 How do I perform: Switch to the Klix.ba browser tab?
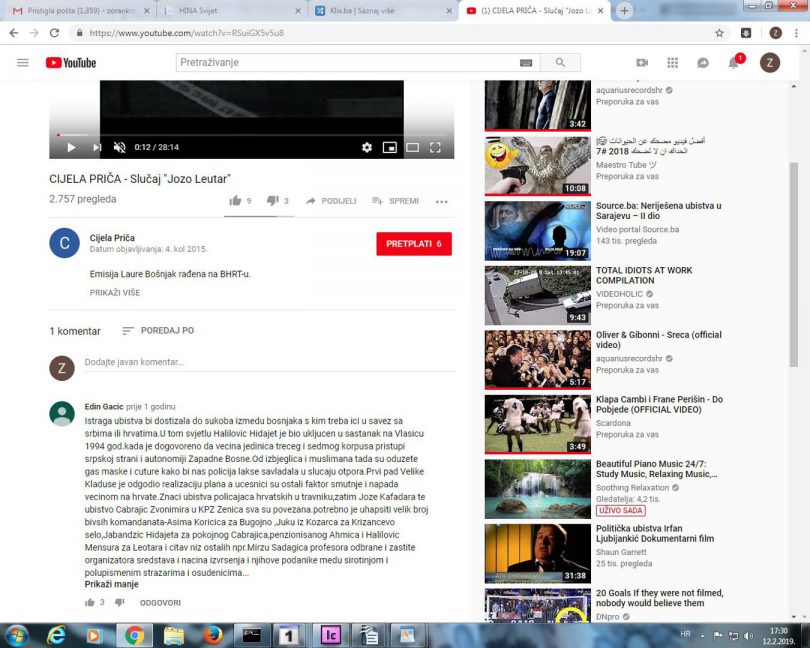point(383,11)
